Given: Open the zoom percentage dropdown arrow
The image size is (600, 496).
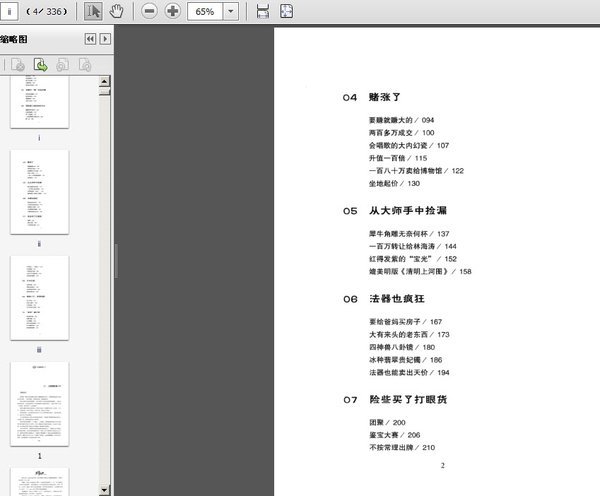Looking at the screenshot, I should point(231,12).
